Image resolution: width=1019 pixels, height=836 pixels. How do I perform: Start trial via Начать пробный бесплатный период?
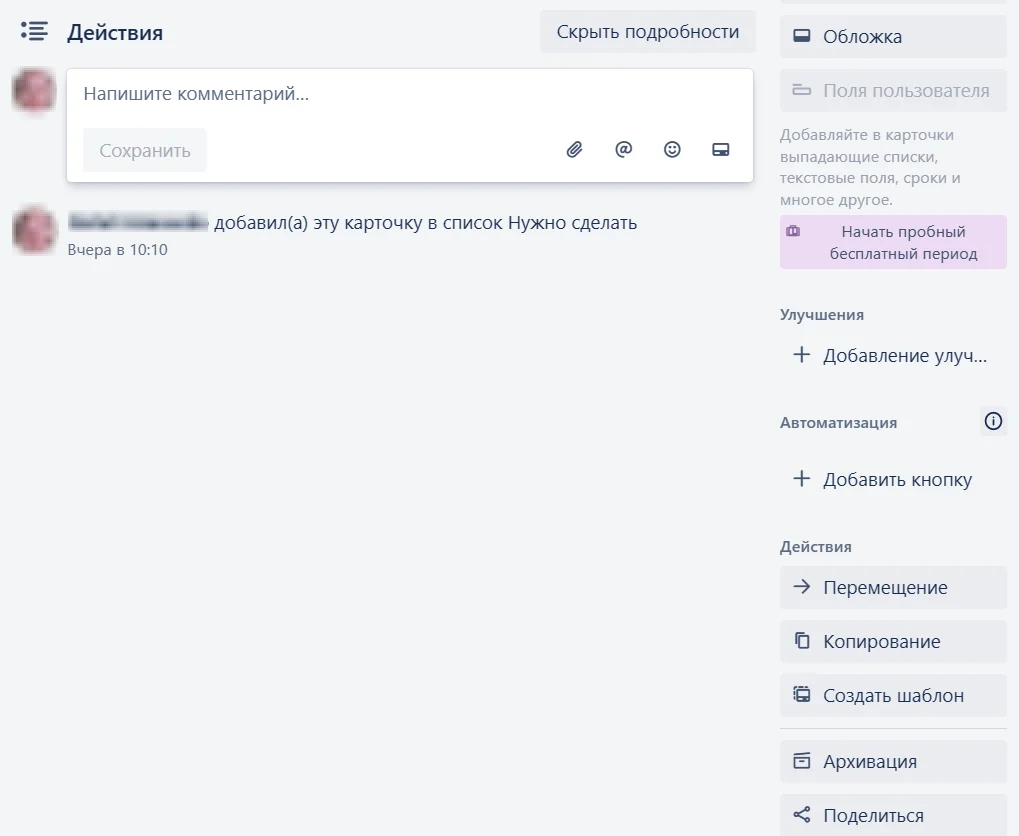[893, 243]
